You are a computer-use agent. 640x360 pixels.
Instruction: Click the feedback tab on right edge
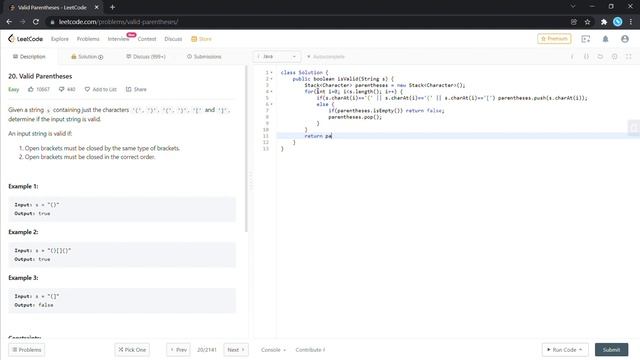634,128
